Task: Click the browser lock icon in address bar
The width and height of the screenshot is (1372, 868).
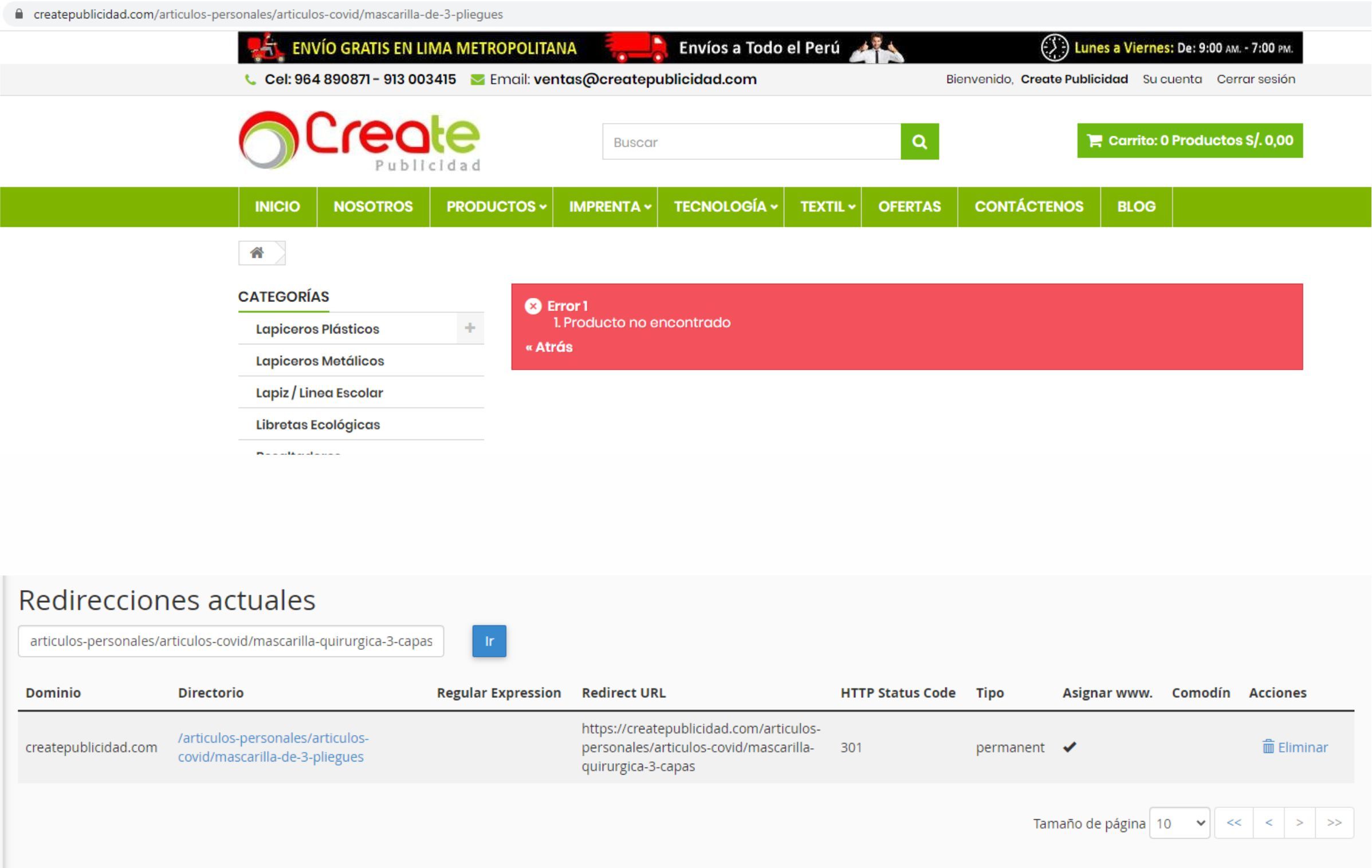Action: tap(19, 14)
